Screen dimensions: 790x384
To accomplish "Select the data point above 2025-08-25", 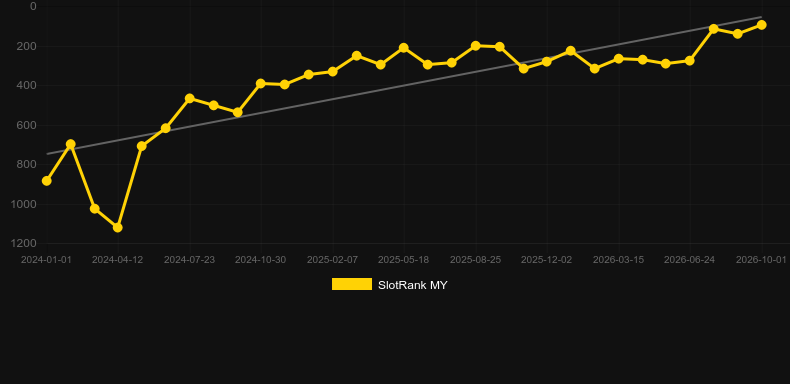I will point(476,46).
